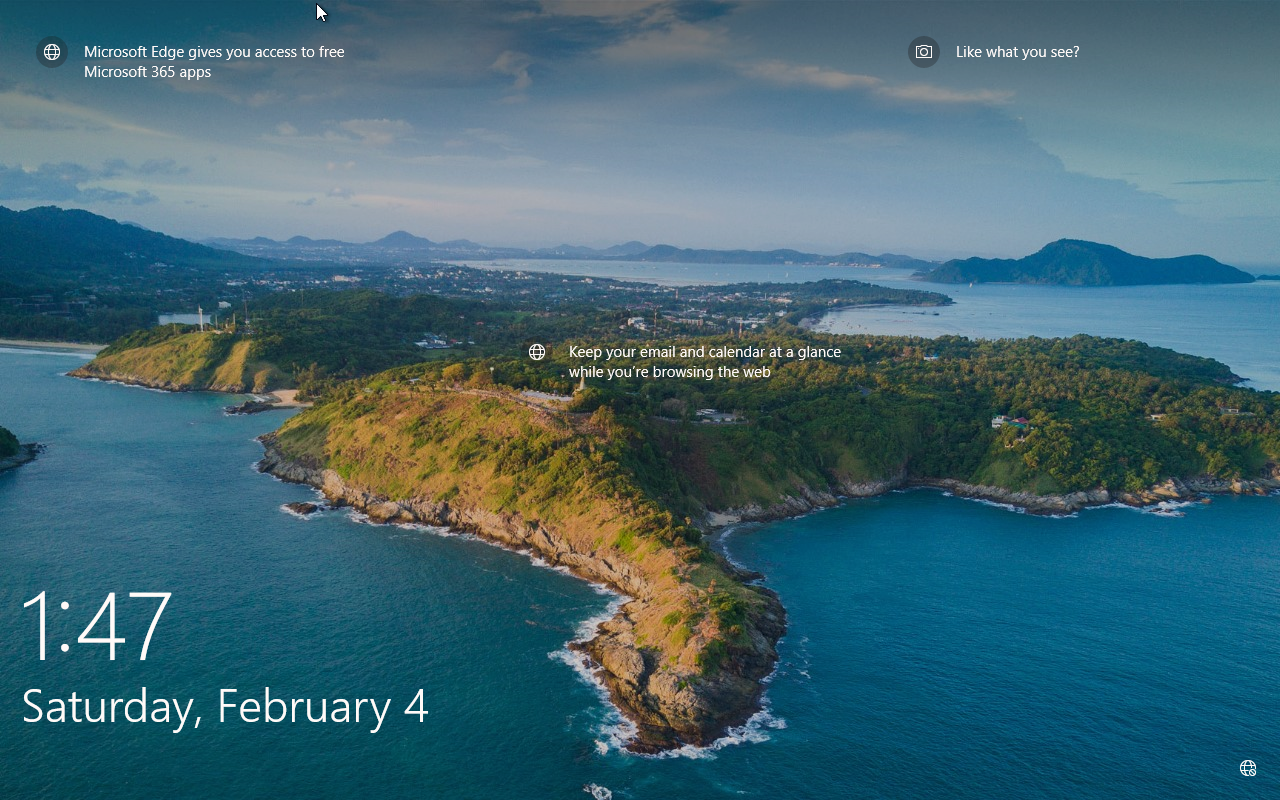The height and width of the screenshot is (800, 1280).
Task: Click the globe icon beside email and calendar tip
Action: (537, 352)
